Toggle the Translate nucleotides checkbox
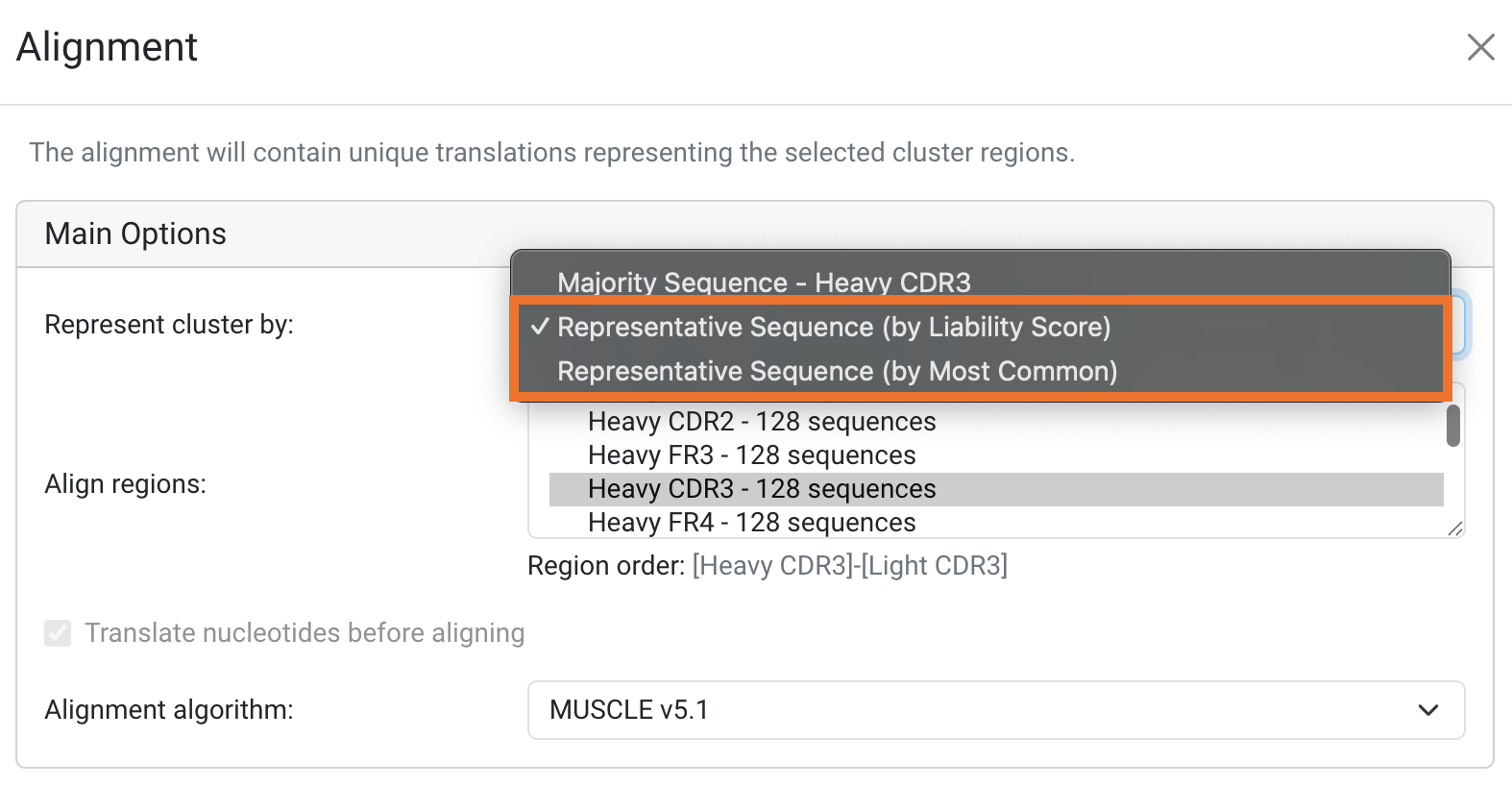The image size is (1512, 786). coord(58,633)
